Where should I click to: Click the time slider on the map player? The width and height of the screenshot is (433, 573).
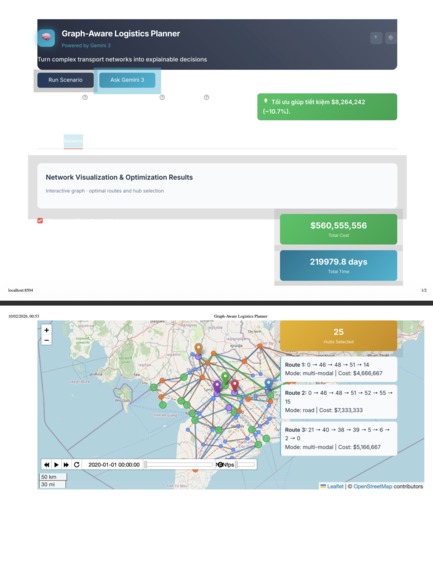[178, 464]
